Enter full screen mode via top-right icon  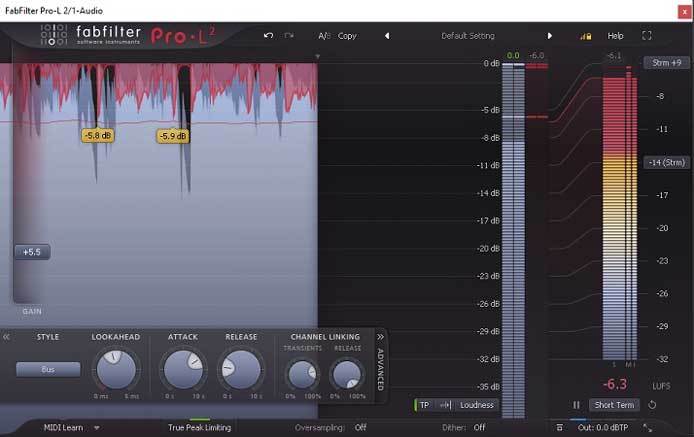tap(647, 36)
